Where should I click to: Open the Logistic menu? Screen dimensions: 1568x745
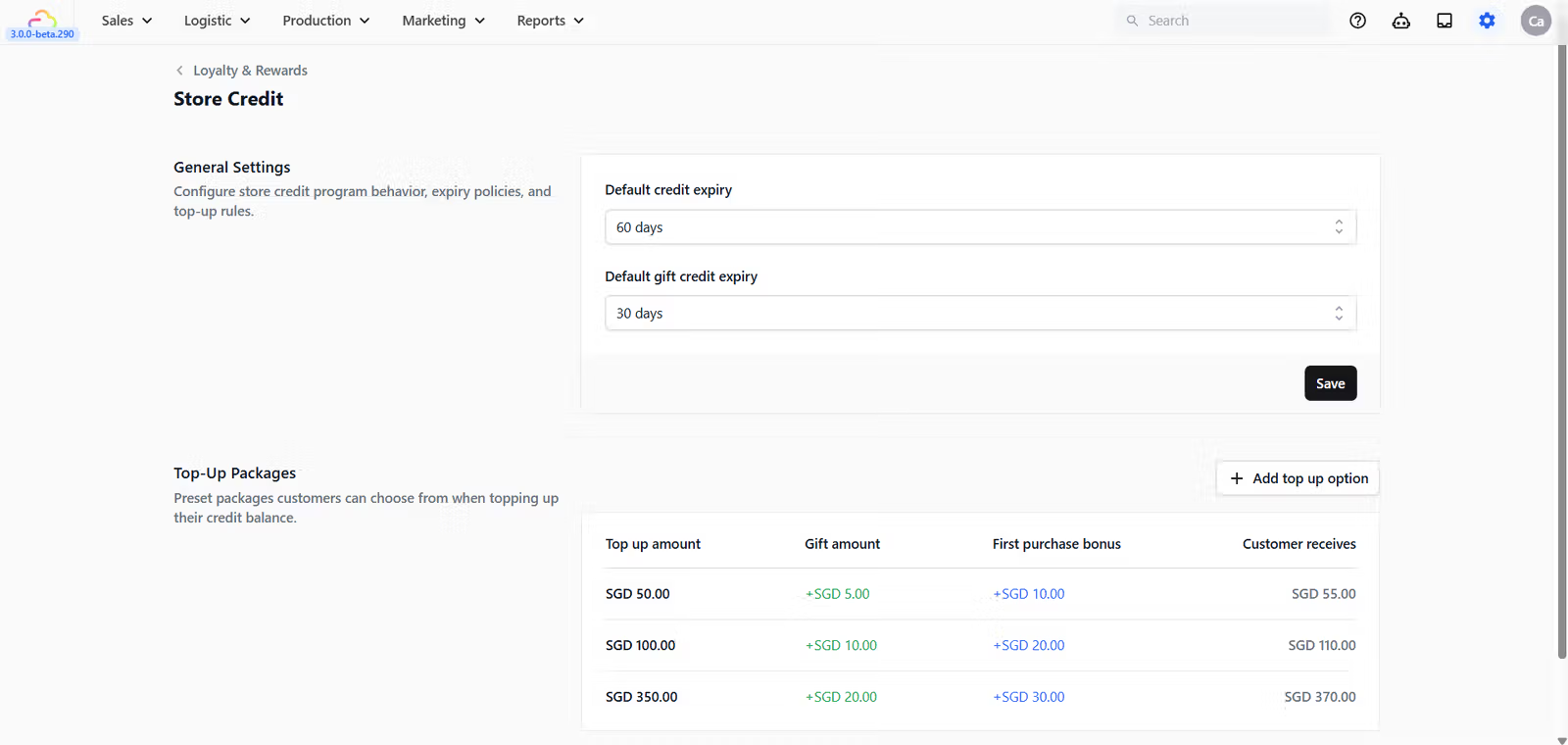[x=217, y=21]
